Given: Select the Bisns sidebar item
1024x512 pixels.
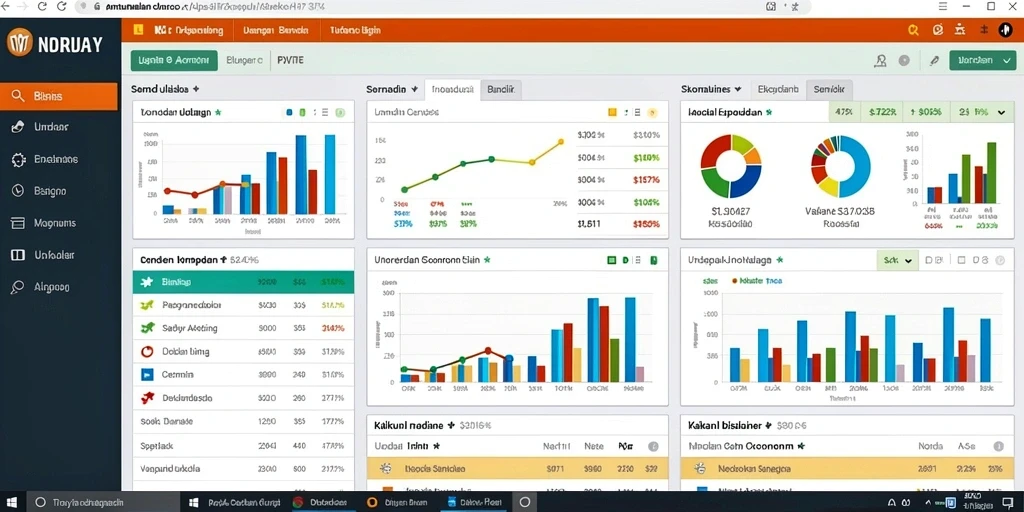Looking at the screenshot, I should 59,96.
